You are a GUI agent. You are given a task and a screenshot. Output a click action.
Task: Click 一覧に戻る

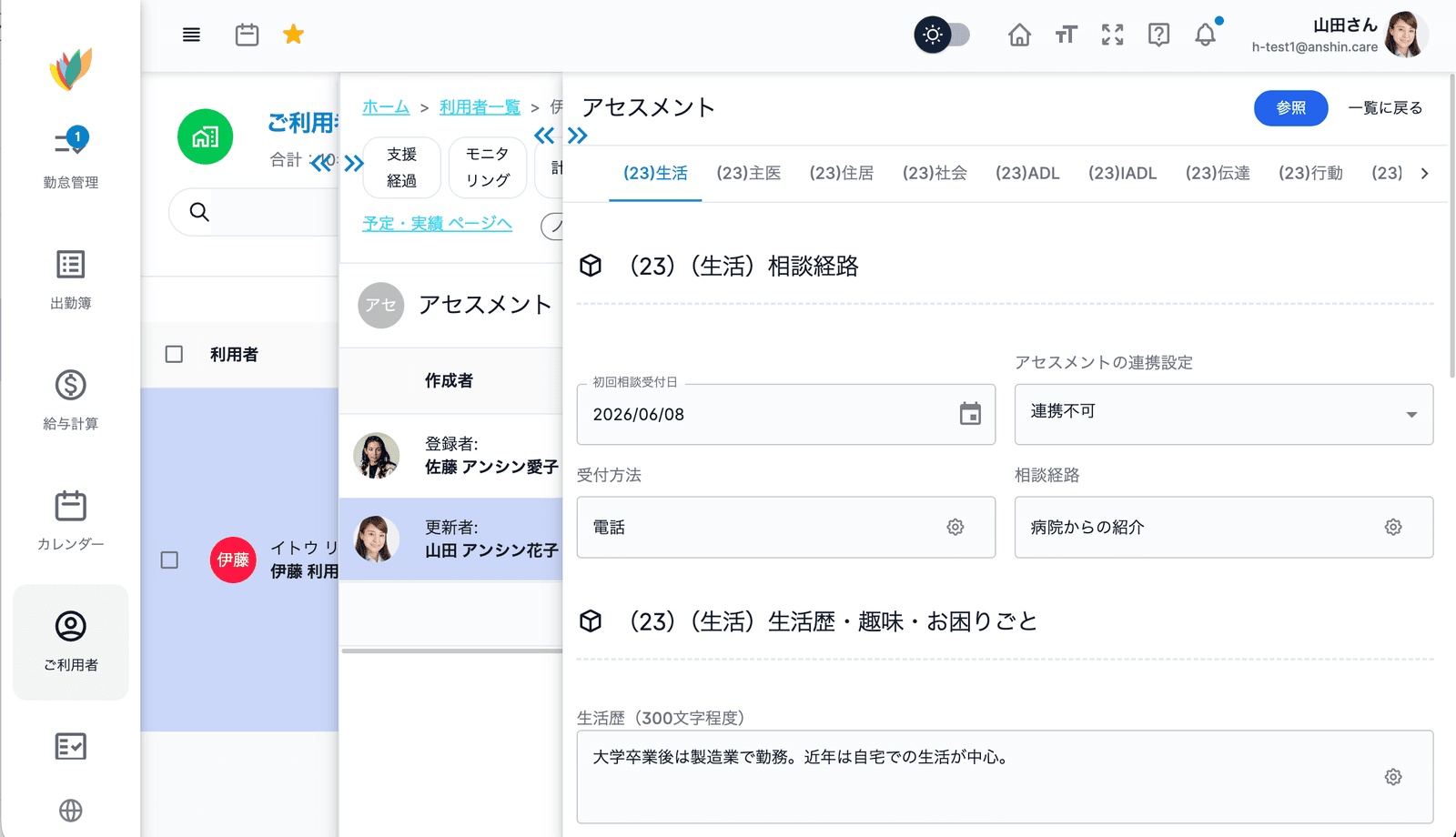point(1385,108)
